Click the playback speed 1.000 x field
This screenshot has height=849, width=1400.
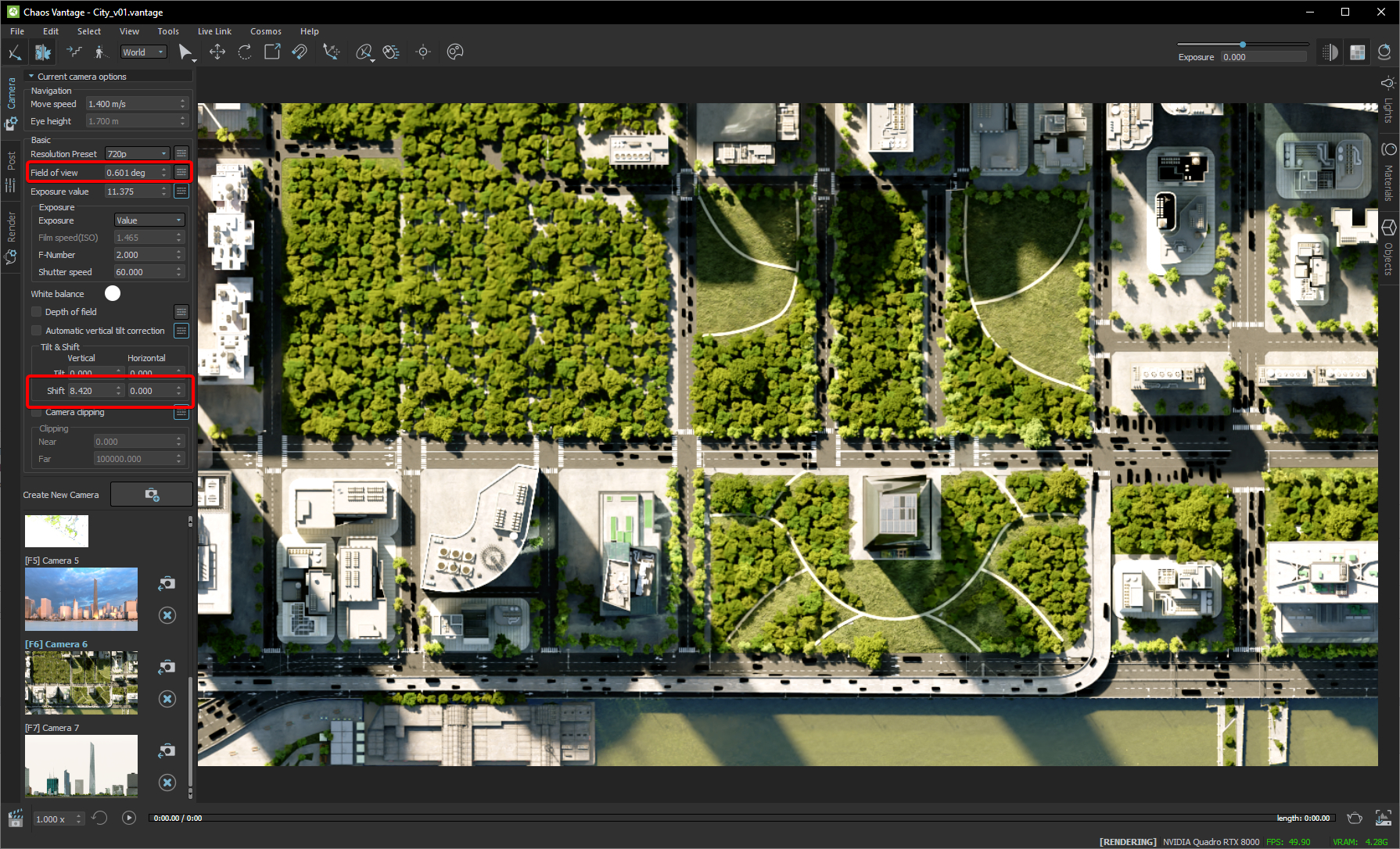pyautogui.click(x=59, y=819)
